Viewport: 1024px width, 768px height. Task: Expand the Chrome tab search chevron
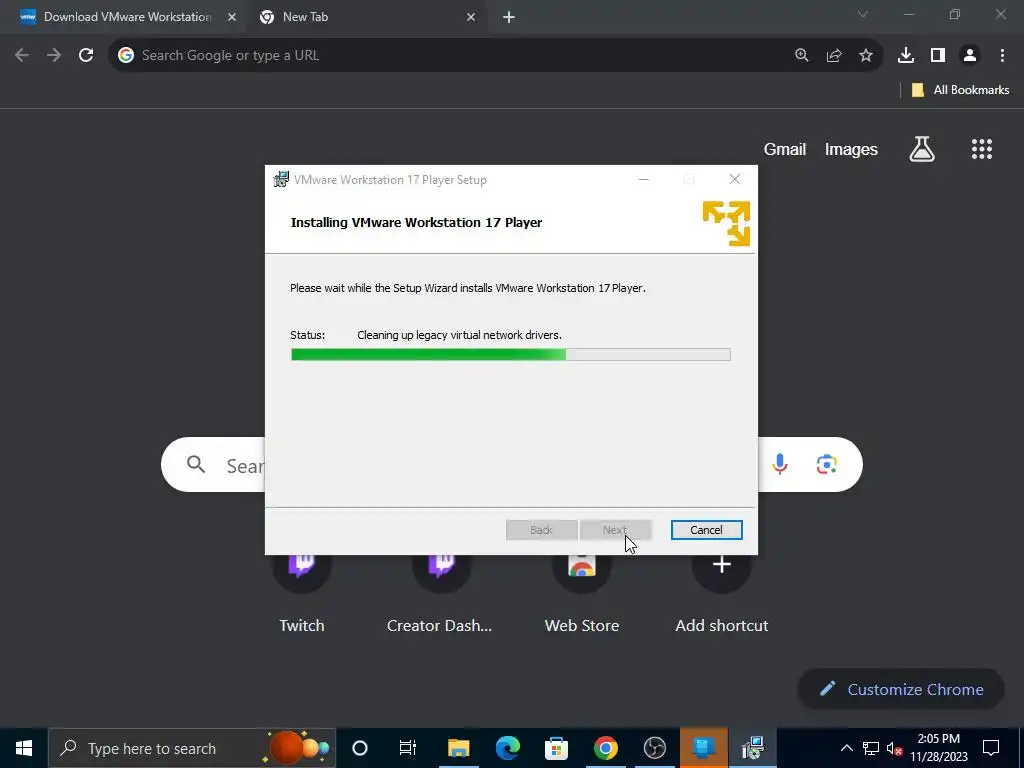pos(863,14)
